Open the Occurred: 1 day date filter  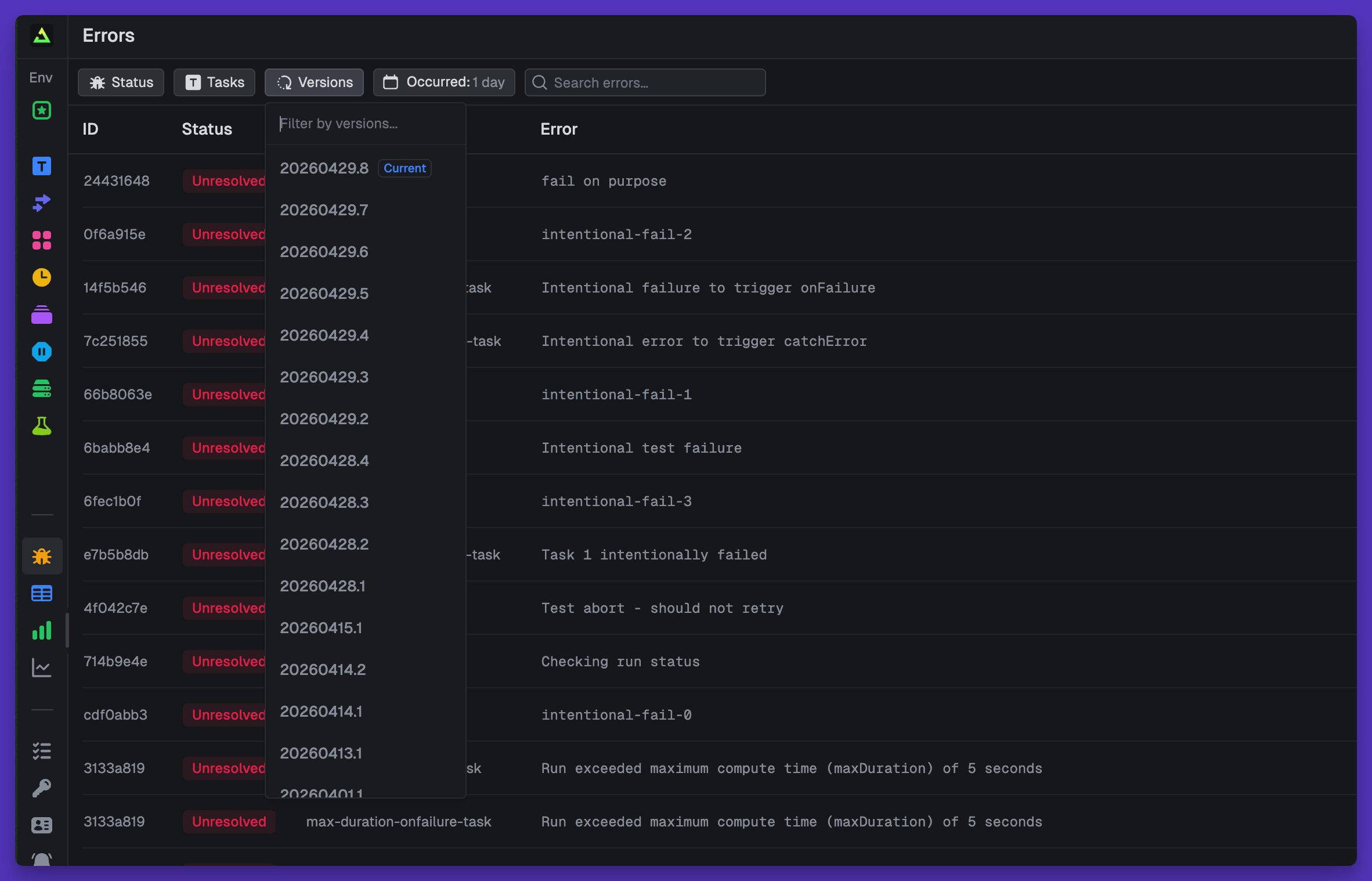pos(444,82)
